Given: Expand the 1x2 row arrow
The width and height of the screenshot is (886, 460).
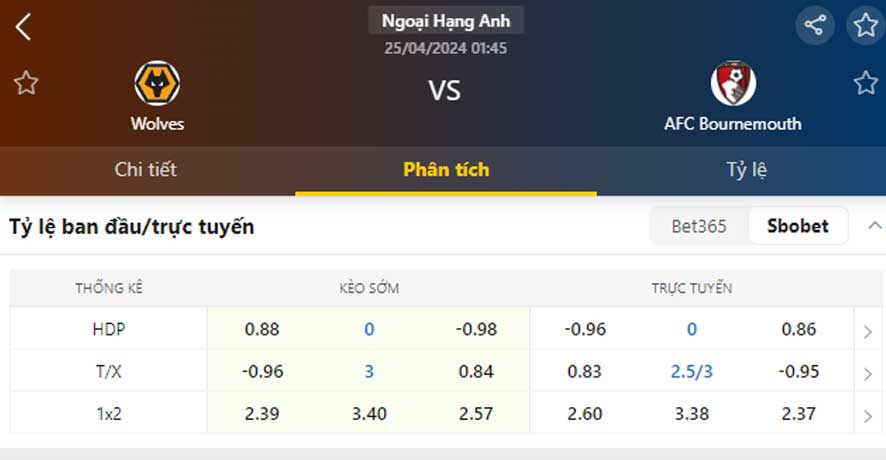Looking at the screenshot, I should coord(868,414).
